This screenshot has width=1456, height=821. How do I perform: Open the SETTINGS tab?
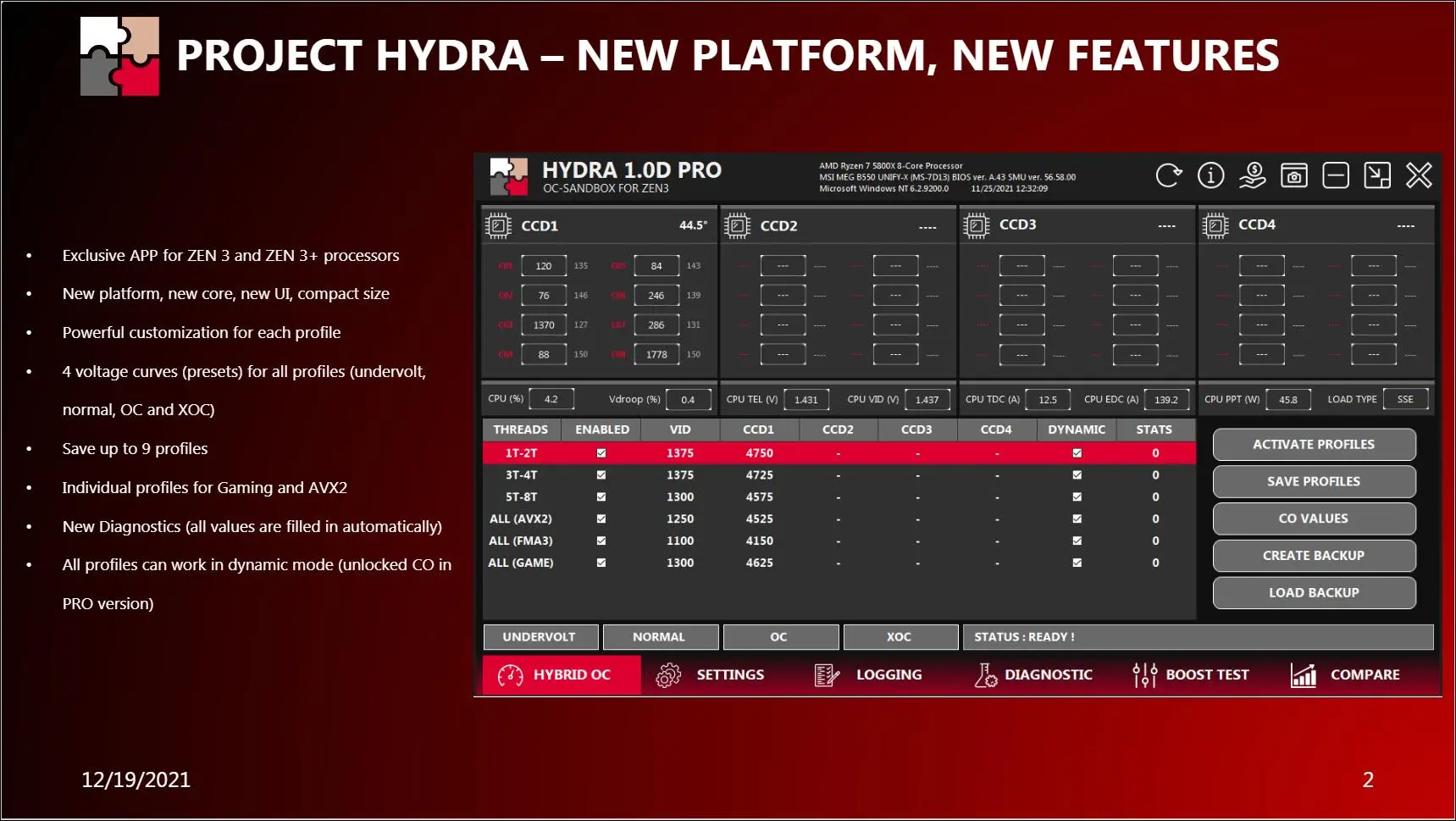[710, 675]
